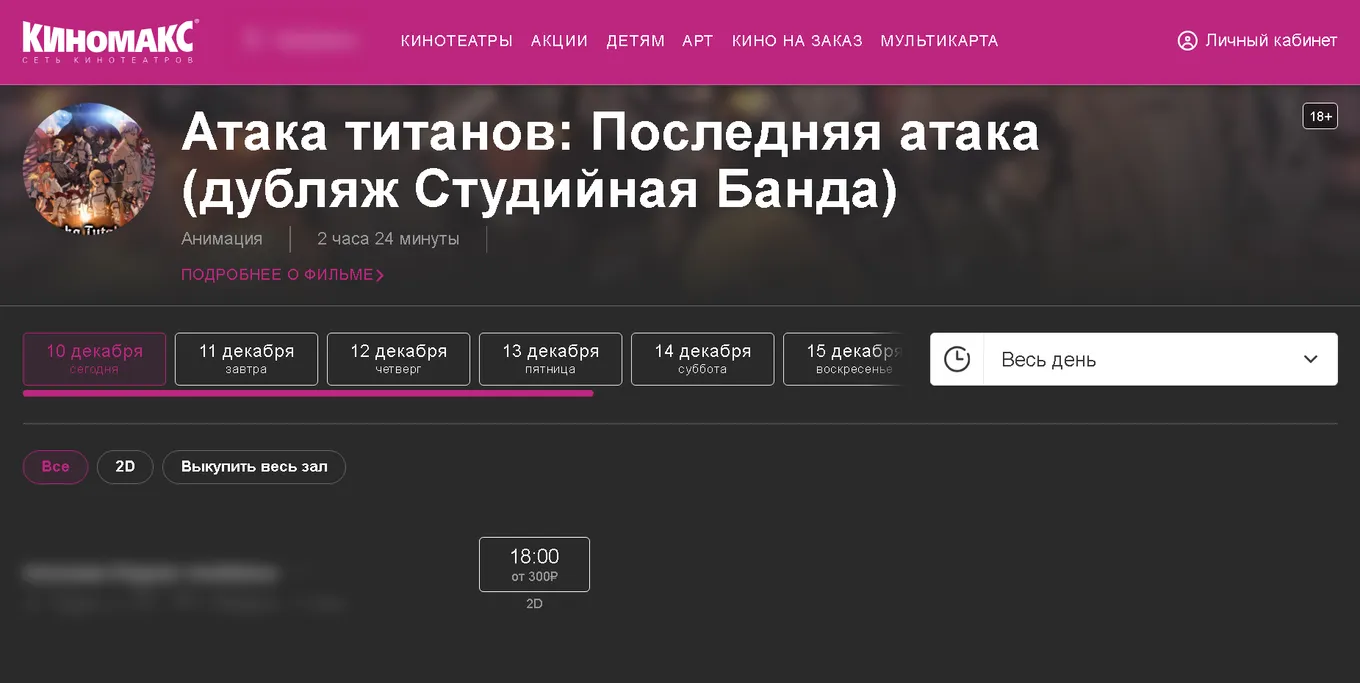Click the Анимация genre text
This screenshot has height=683, width=1360.
tap(222, 239)
